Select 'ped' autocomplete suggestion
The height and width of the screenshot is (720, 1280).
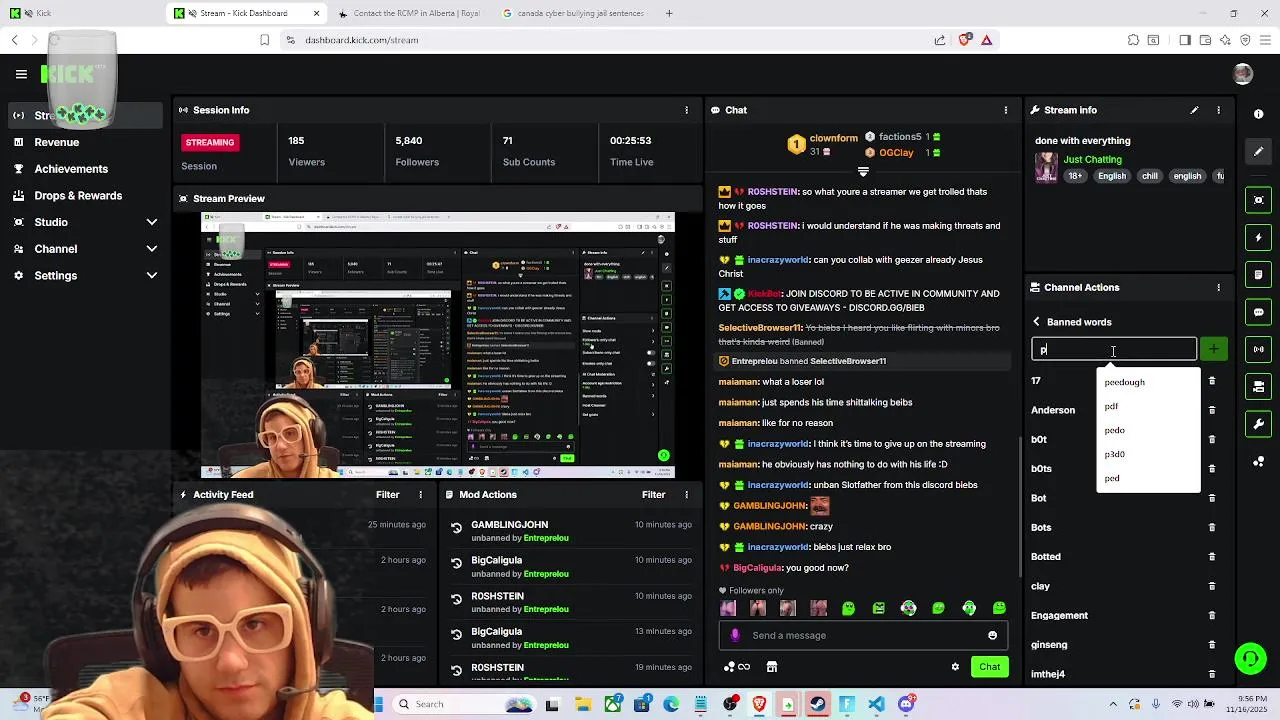point(1148,478)
